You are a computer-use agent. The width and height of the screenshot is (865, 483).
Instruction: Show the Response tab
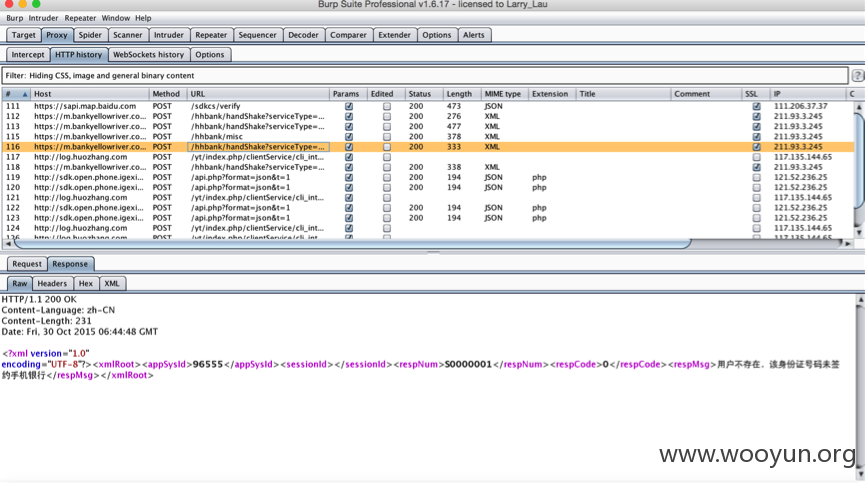(70, 264)
